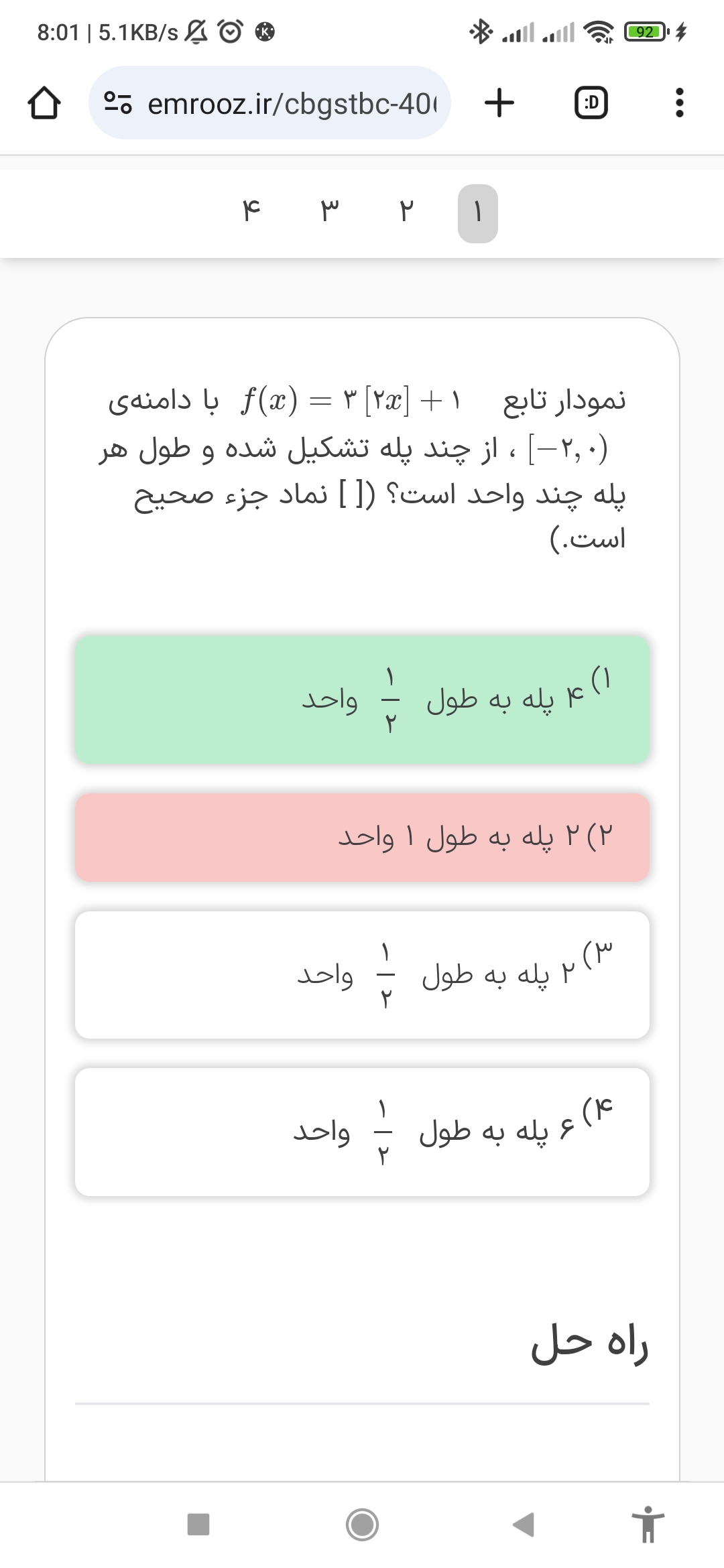Screen dimensions: 724x1568
Task: Tap the browser home icon
Action: click(x=44, y=103)
